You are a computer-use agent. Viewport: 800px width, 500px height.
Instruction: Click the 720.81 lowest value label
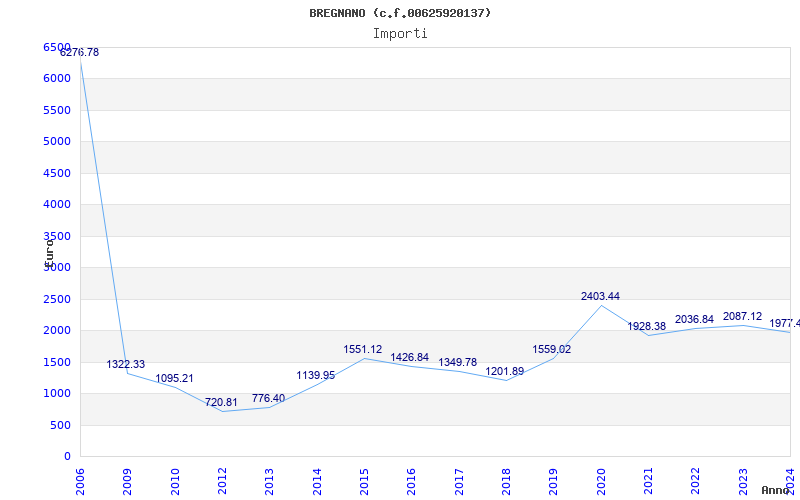221,402
